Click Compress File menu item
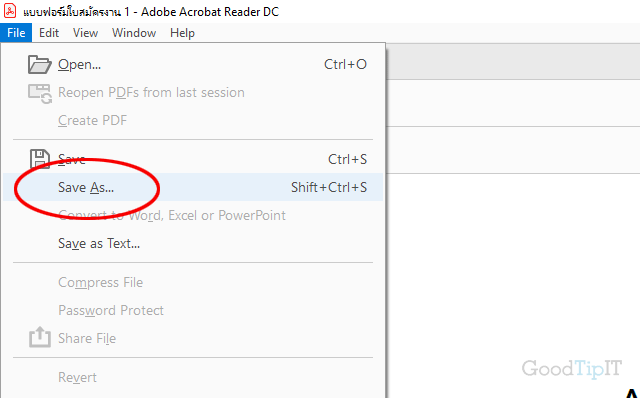 tap(193, 282)
